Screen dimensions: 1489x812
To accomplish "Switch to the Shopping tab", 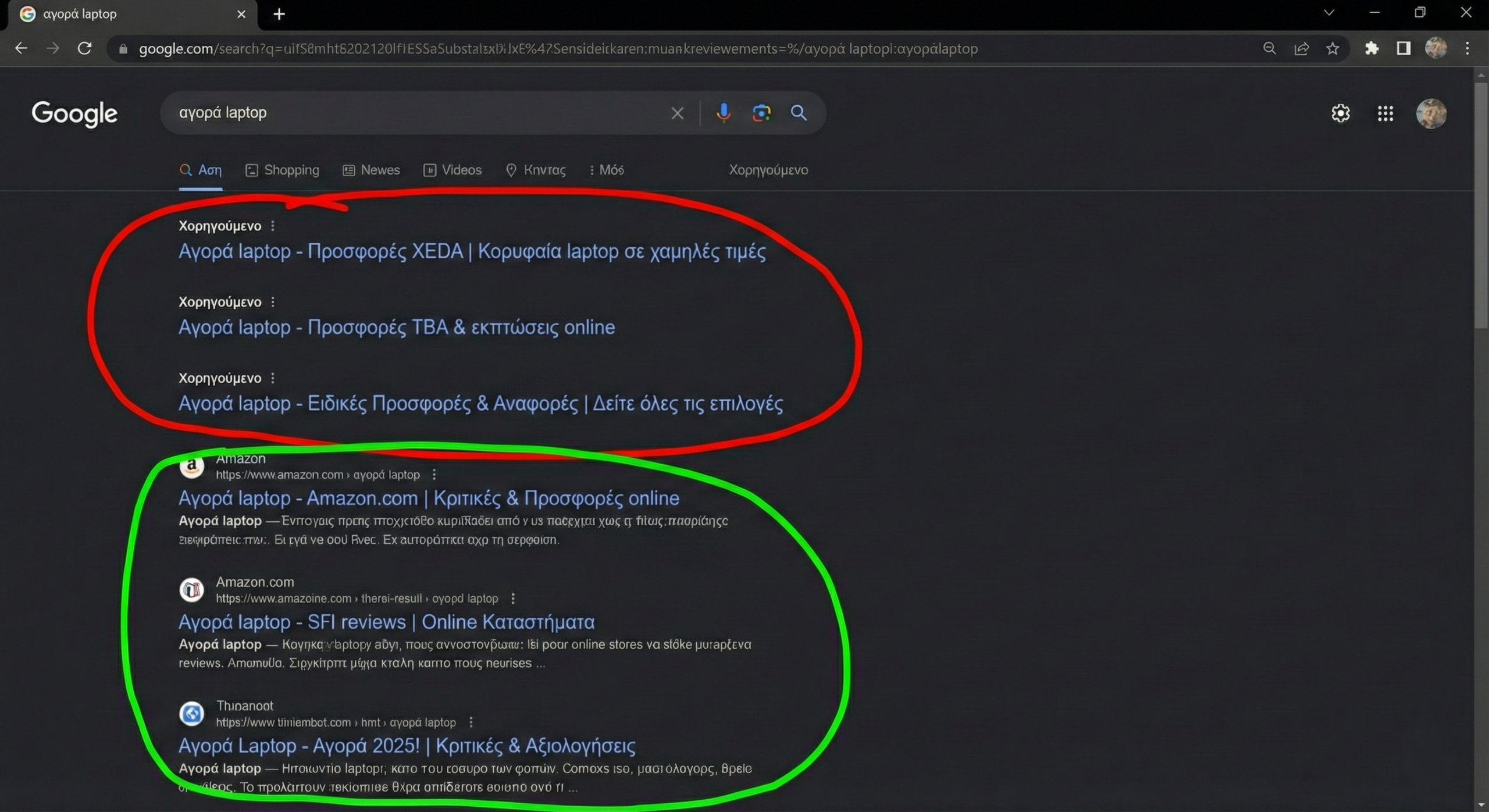I will tap(282, 170).
